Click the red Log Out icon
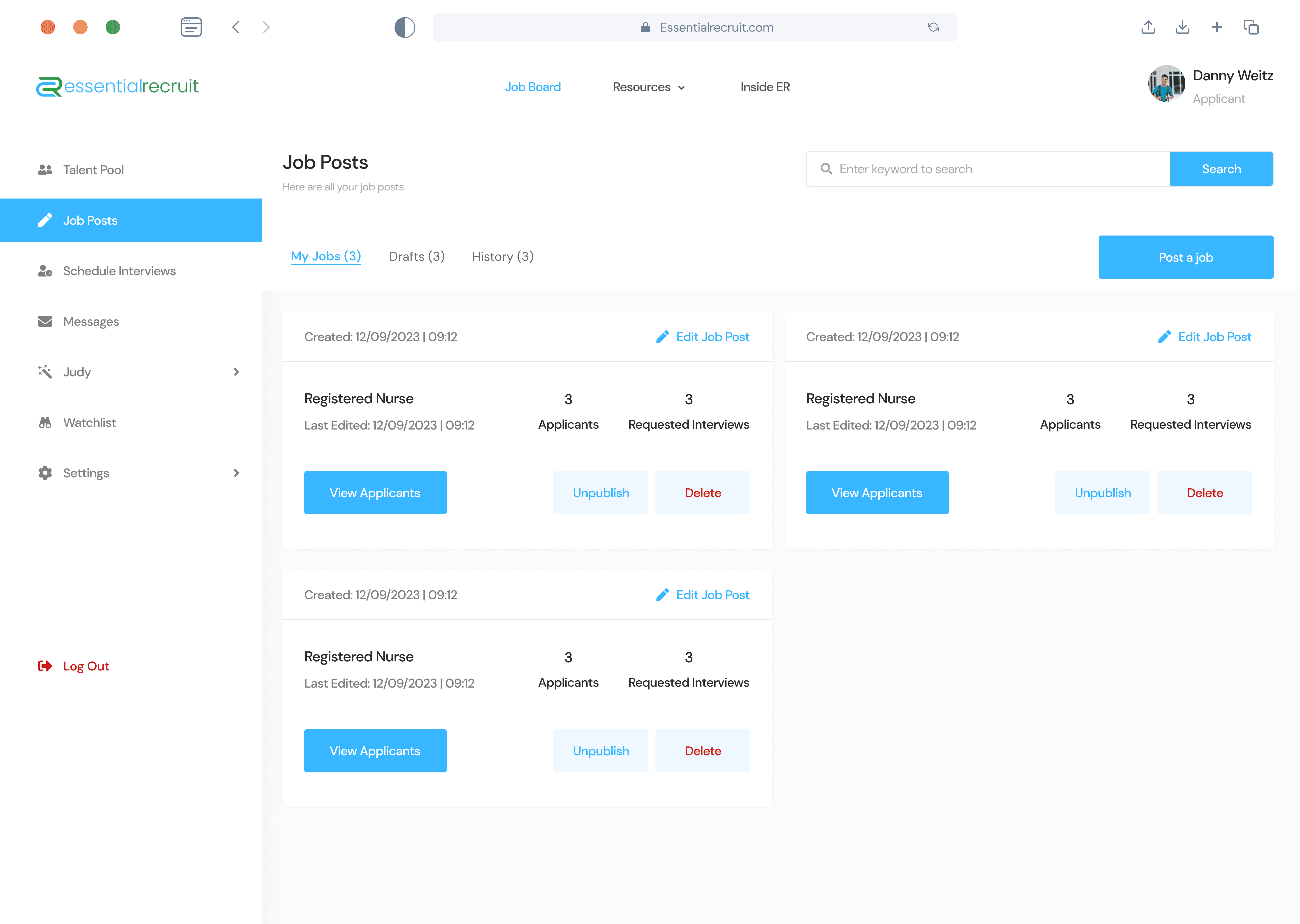This screenshot has width=1300, height=924. [45, 666]
